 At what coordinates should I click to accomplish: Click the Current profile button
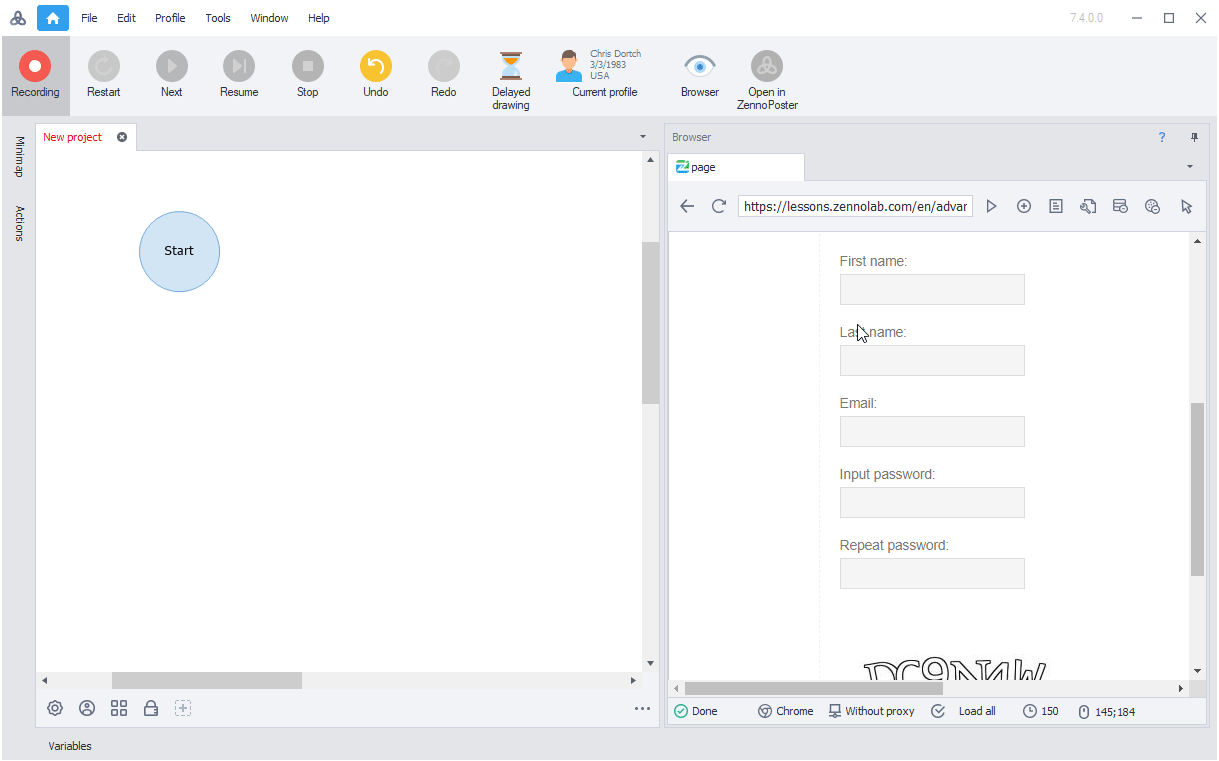604,75
